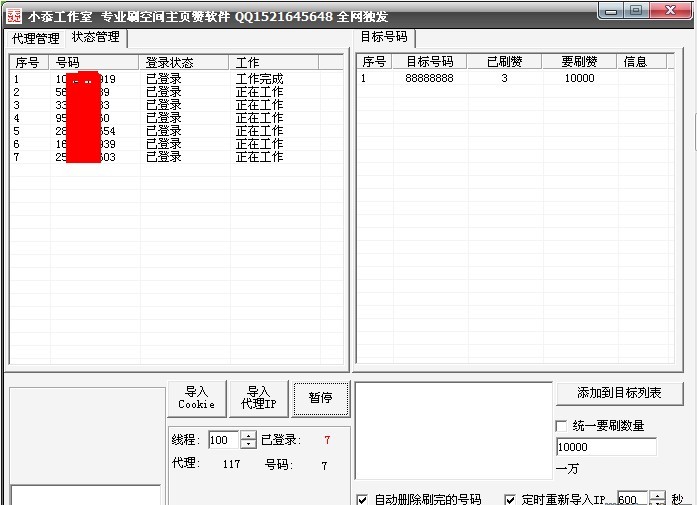
Task: Decrease thread count with the down arrow
Action: point(248,445)
